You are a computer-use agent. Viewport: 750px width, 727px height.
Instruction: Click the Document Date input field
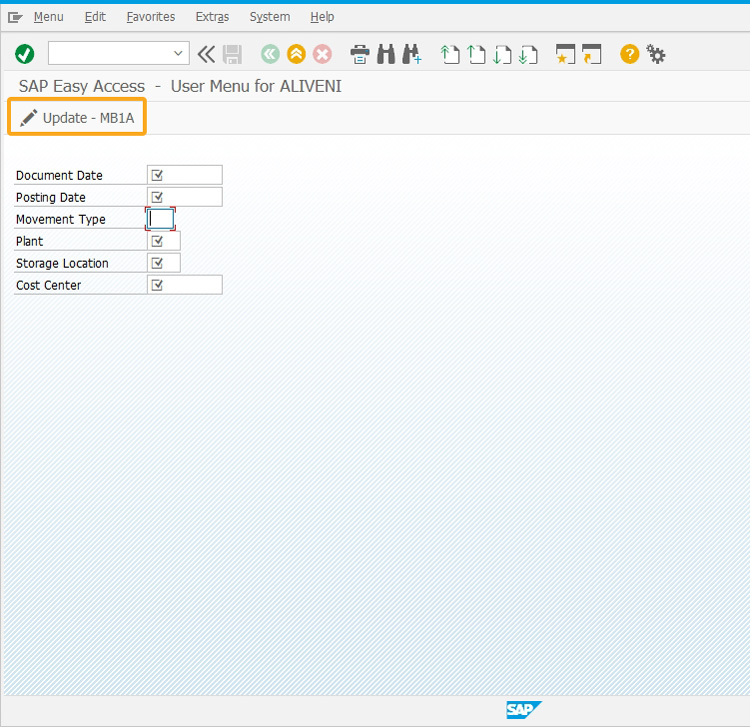(185, 175)
